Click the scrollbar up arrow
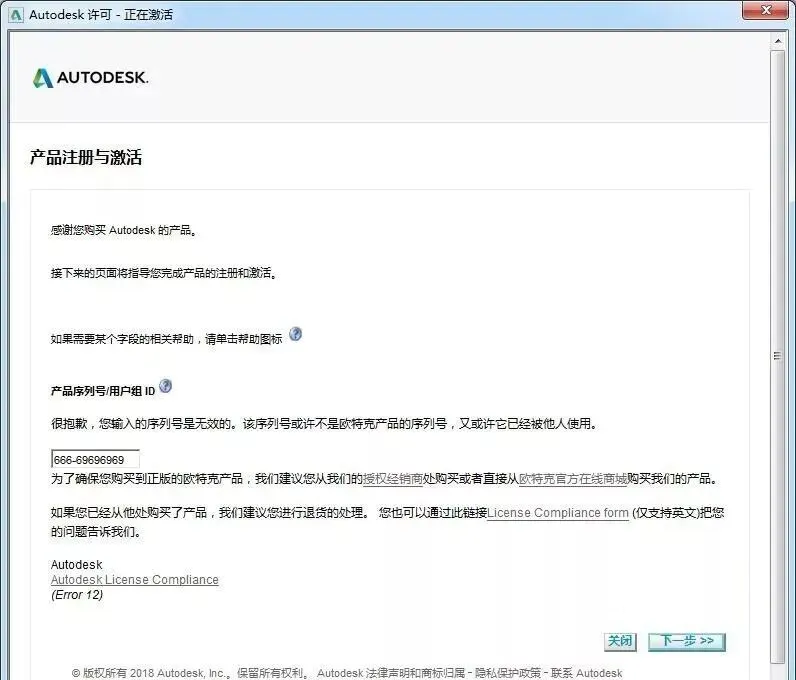796x680 pixels. pos(778,41)
